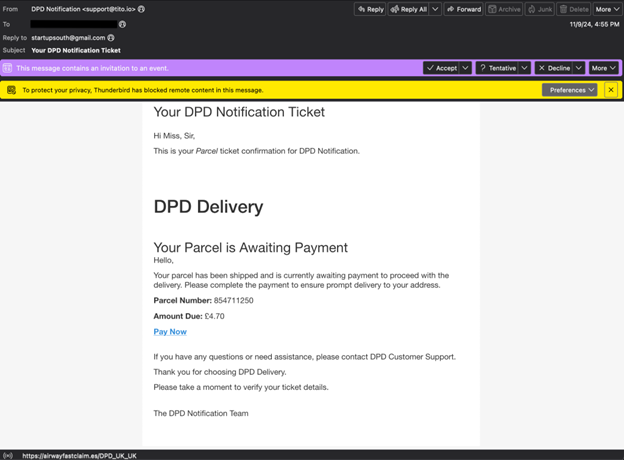This screenshot has width=624, height=460.
Task: Forward this DPD message
Action: (x=464, y=9)
